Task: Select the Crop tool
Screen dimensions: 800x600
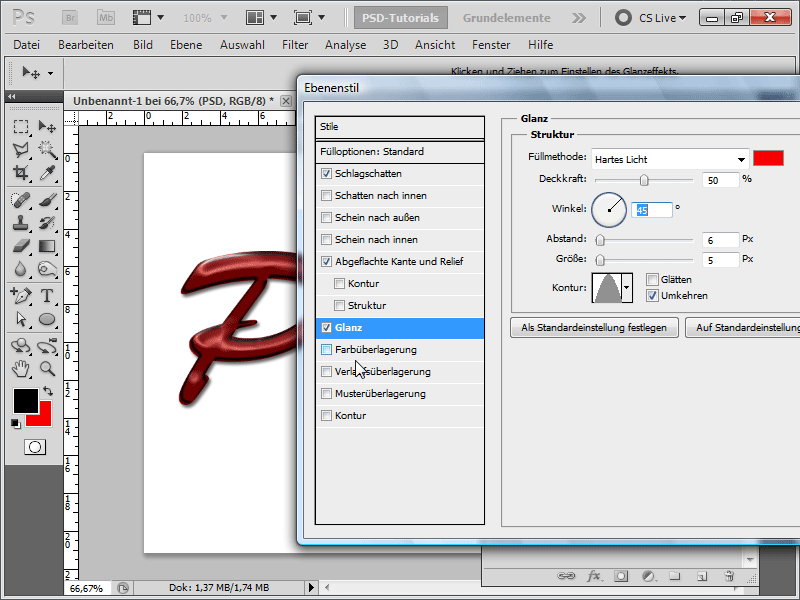Action: (x=20, y=173)
